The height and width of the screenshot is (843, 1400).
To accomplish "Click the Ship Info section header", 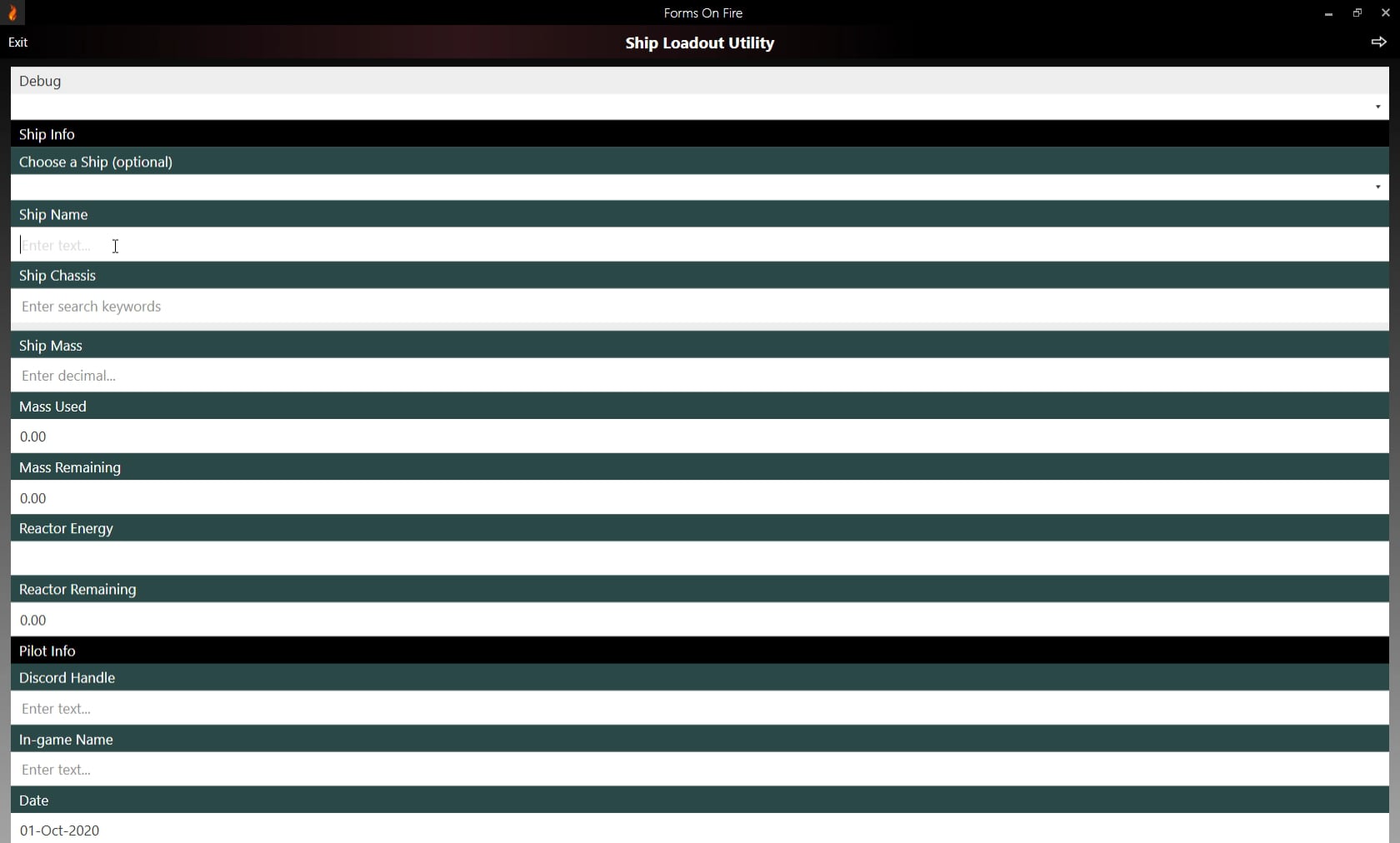I will coord(699,134).
